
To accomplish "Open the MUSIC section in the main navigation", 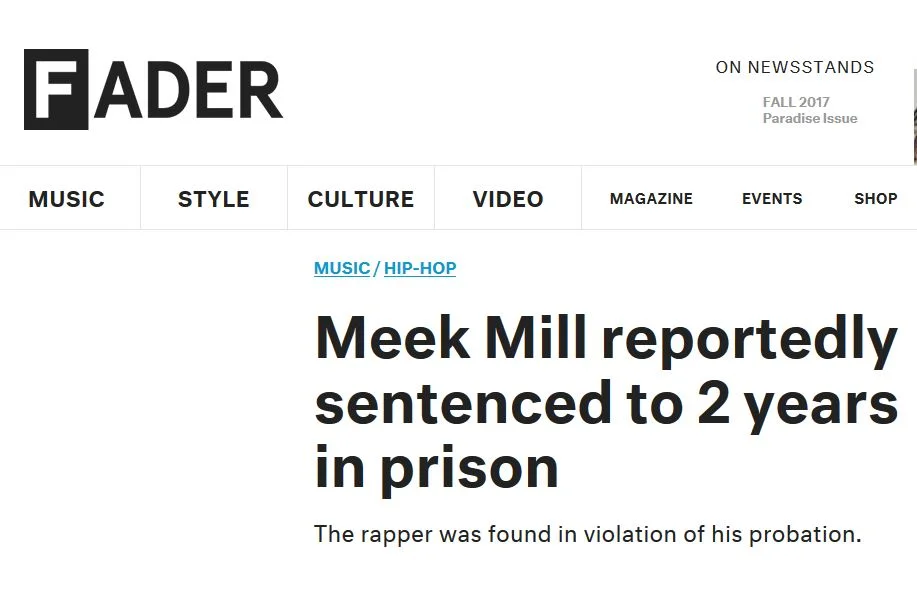I will (x=66, y=199).
